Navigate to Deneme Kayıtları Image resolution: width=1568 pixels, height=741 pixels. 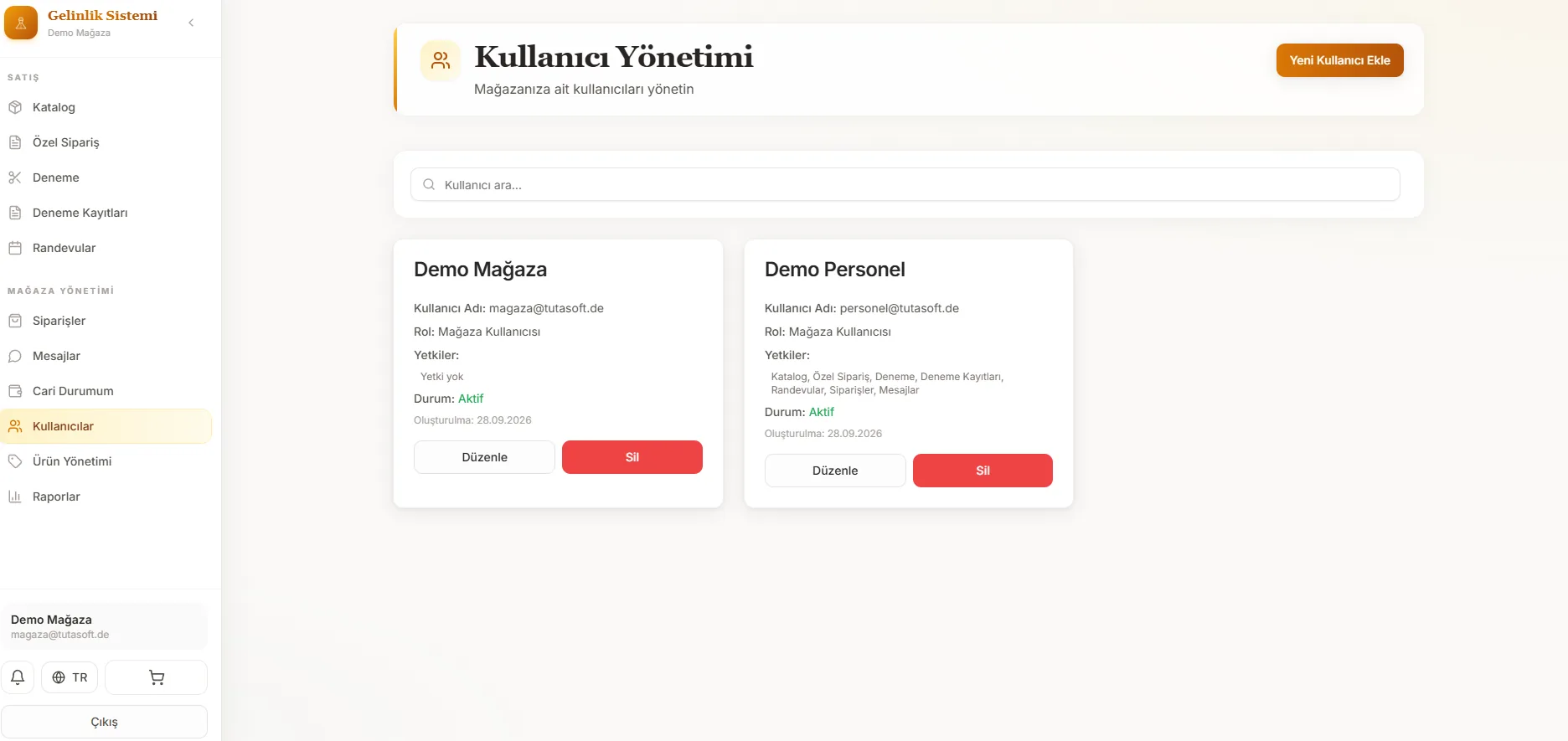pos(106,213)
